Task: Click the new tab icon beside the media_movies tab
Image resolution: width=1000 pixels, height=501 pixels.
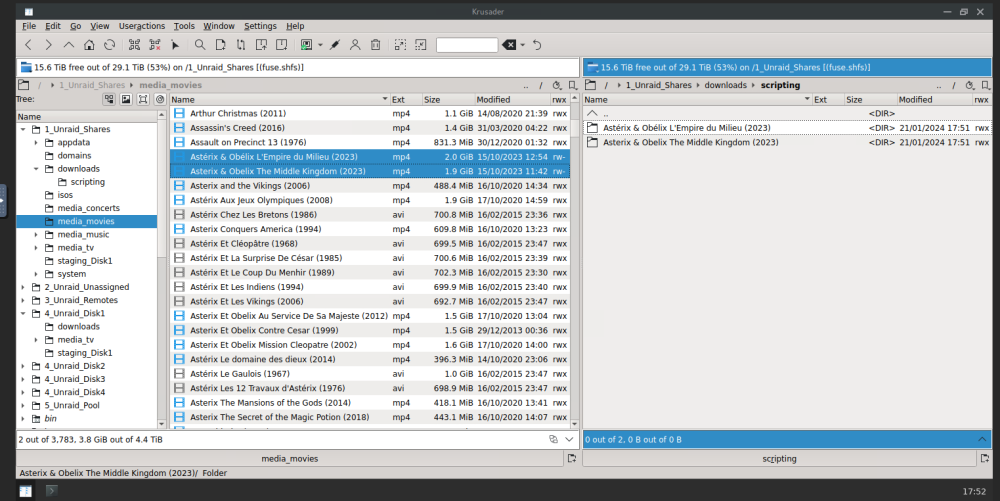Action: click(x=571, y=458)
